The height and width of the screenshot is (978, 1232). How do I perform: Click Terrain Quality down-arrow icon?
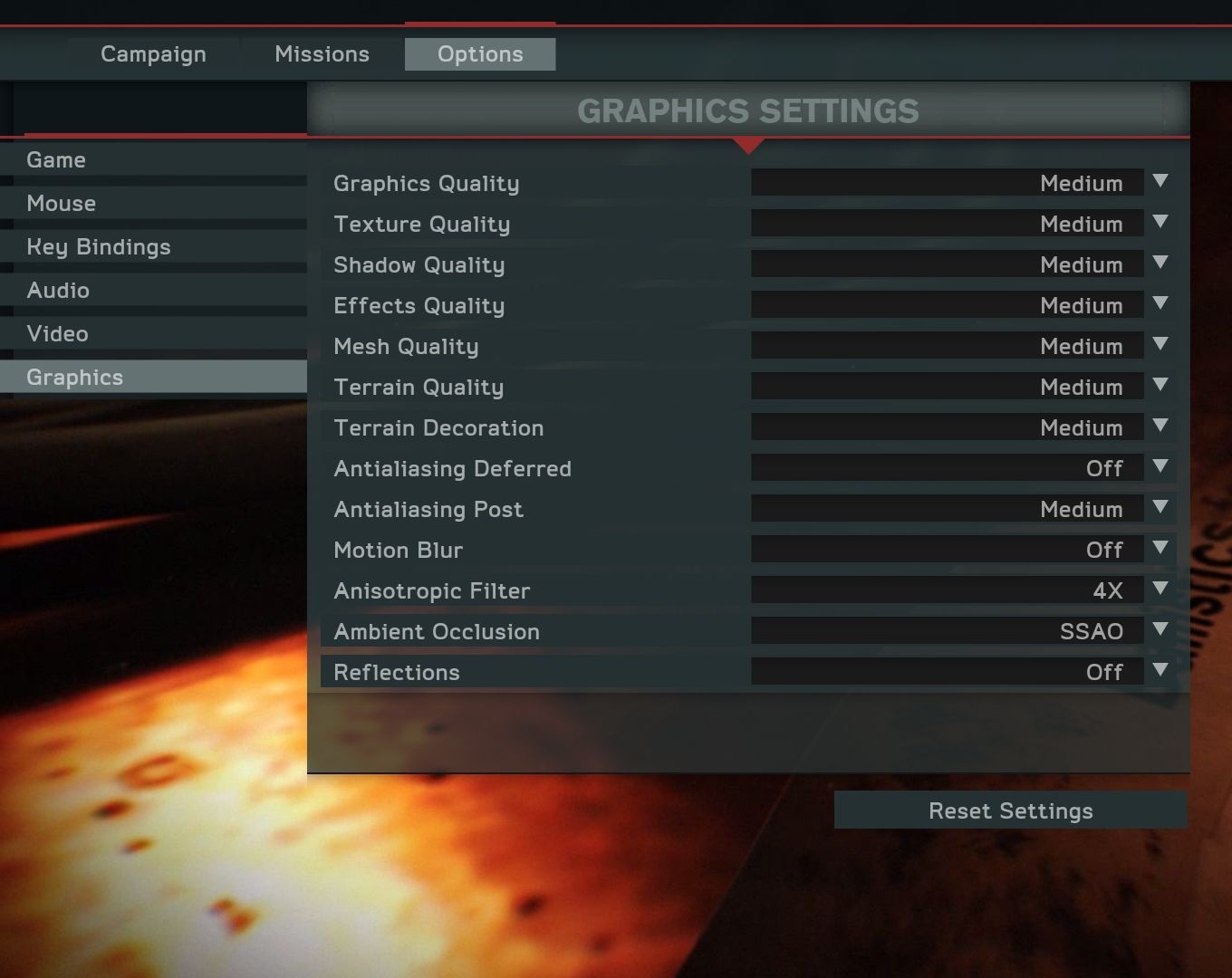(1160, 385)
